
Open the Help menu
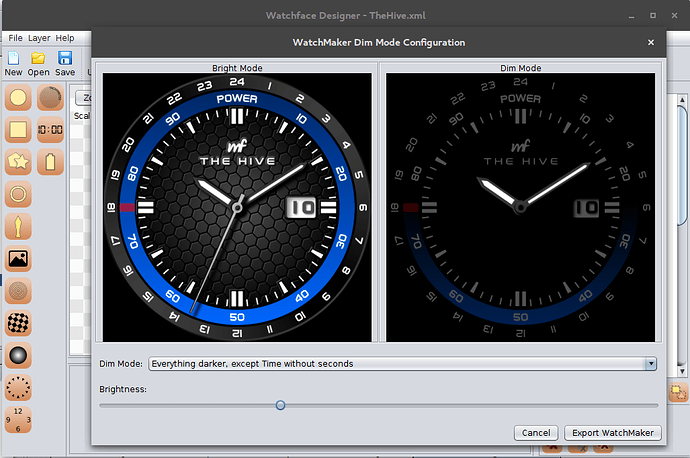(65, 38)
